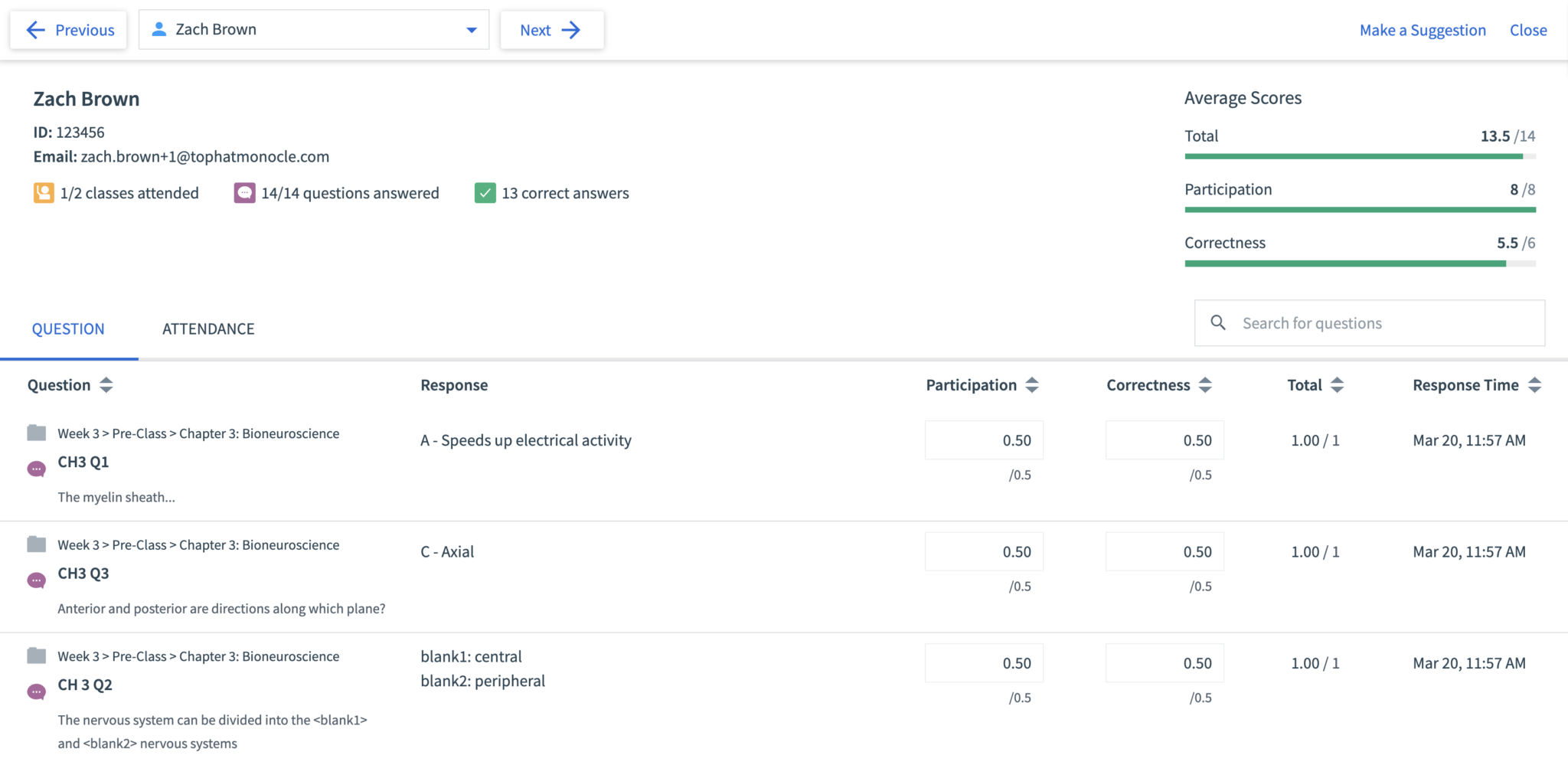Edit CH 3 Q2 correctness score field
The width and height of the screenshot is (1568, 765).
(x=1165, y=663)
